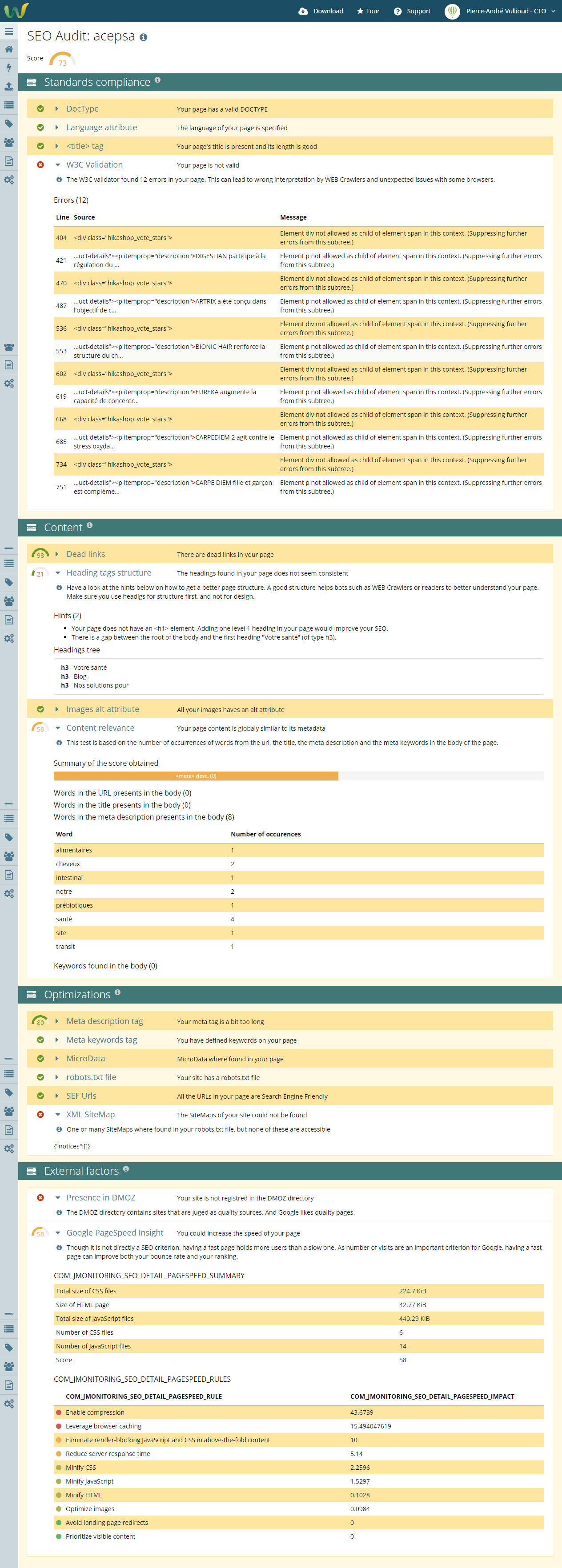Click the Heading tags gauge showing 21

pos(40,572)
